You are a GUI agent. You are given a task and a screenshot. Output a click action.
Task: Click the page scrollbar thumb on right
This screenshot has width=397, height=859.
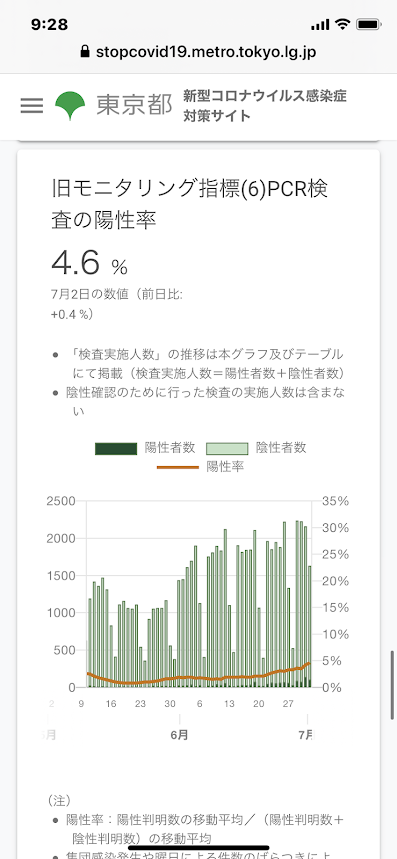coord(393,685)
